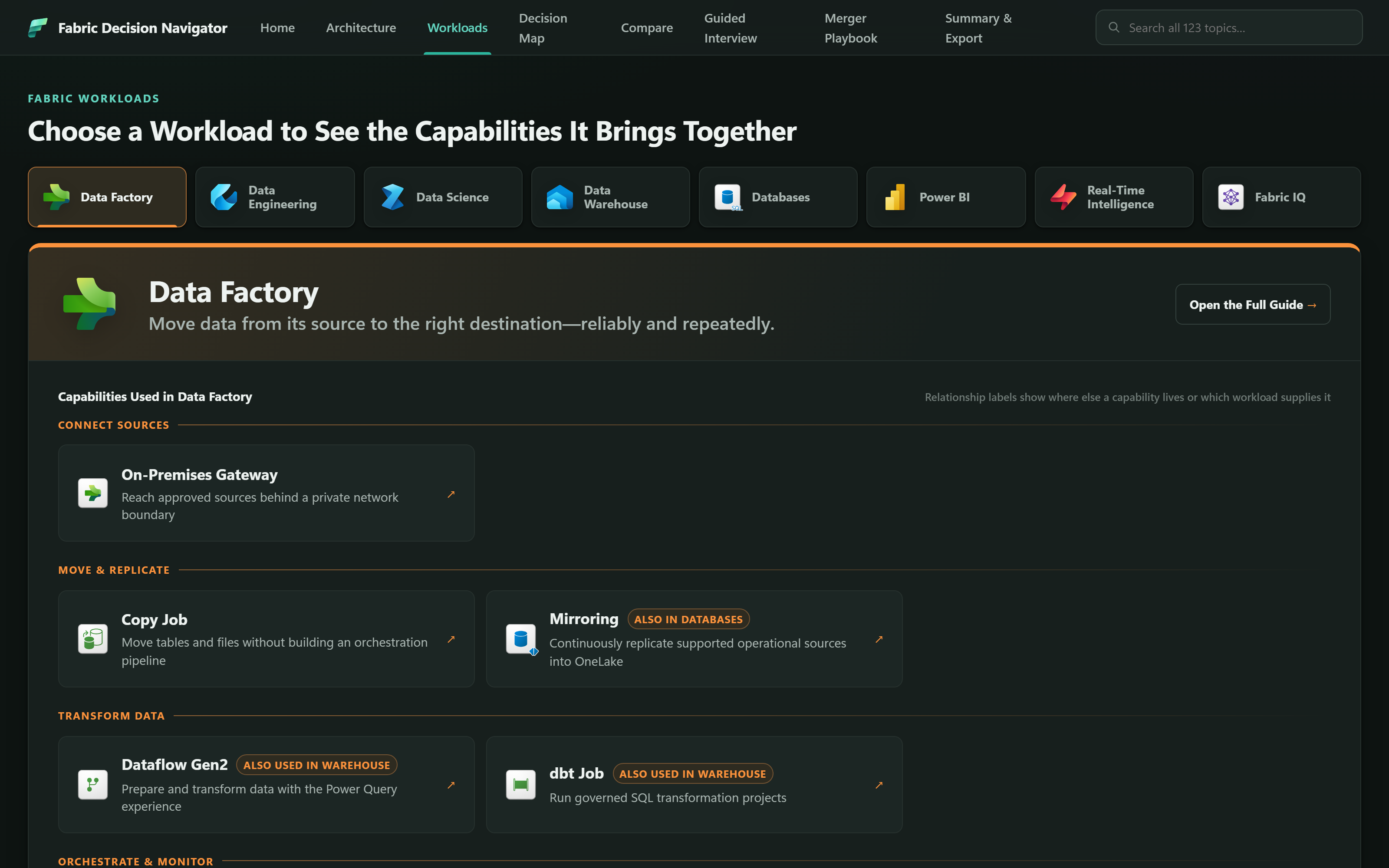
Task: Click the Choose a Workload page heading
Action: [x=412, y=131]
